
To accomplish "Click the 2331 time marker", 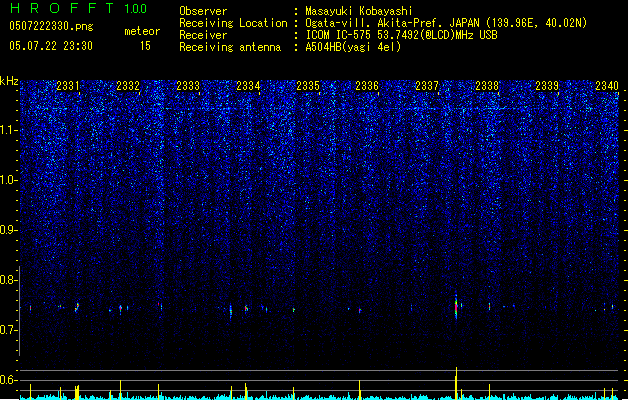I will coord(68,85).
